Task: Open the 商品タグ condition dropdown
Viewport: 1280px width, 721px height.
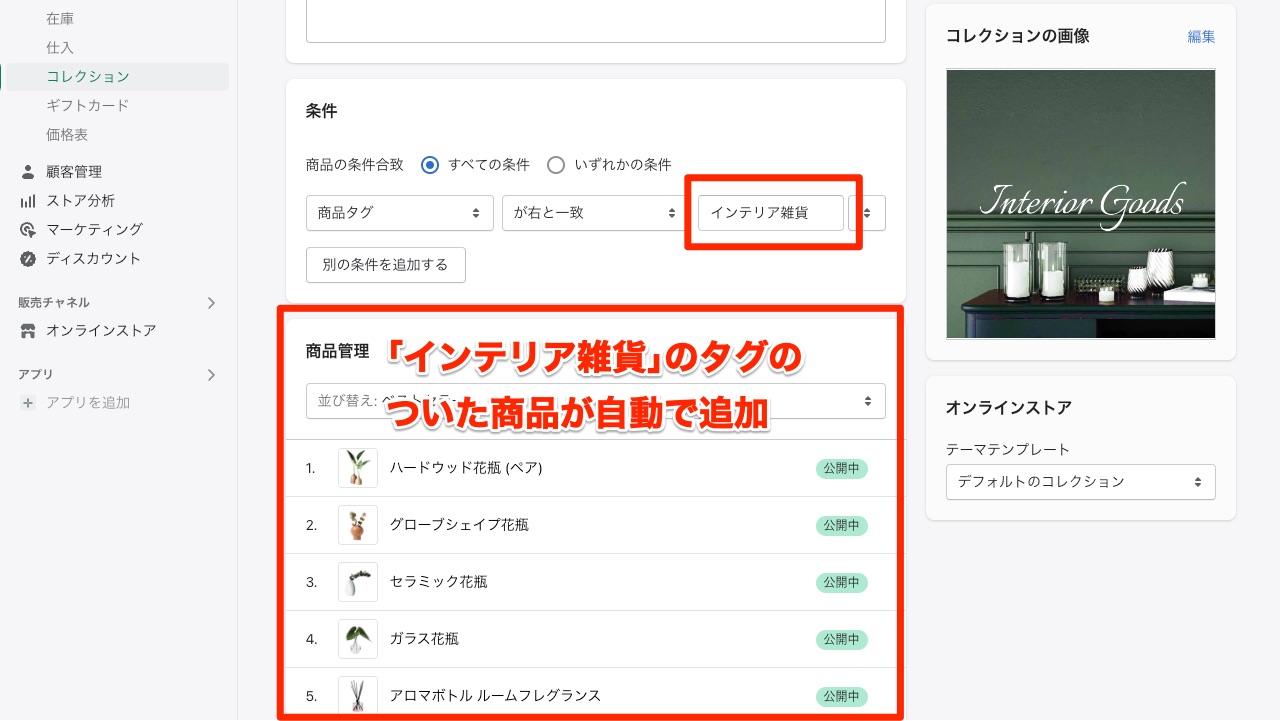Action: click(400, 213)
